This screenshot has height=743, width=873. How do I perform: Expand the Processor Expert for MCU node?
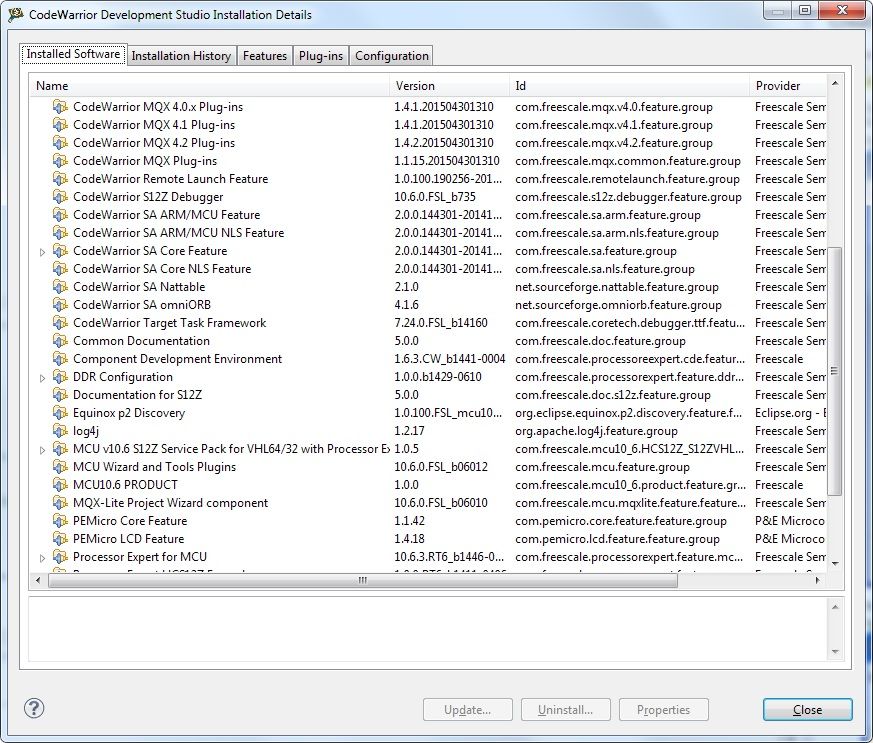[42, 558]
